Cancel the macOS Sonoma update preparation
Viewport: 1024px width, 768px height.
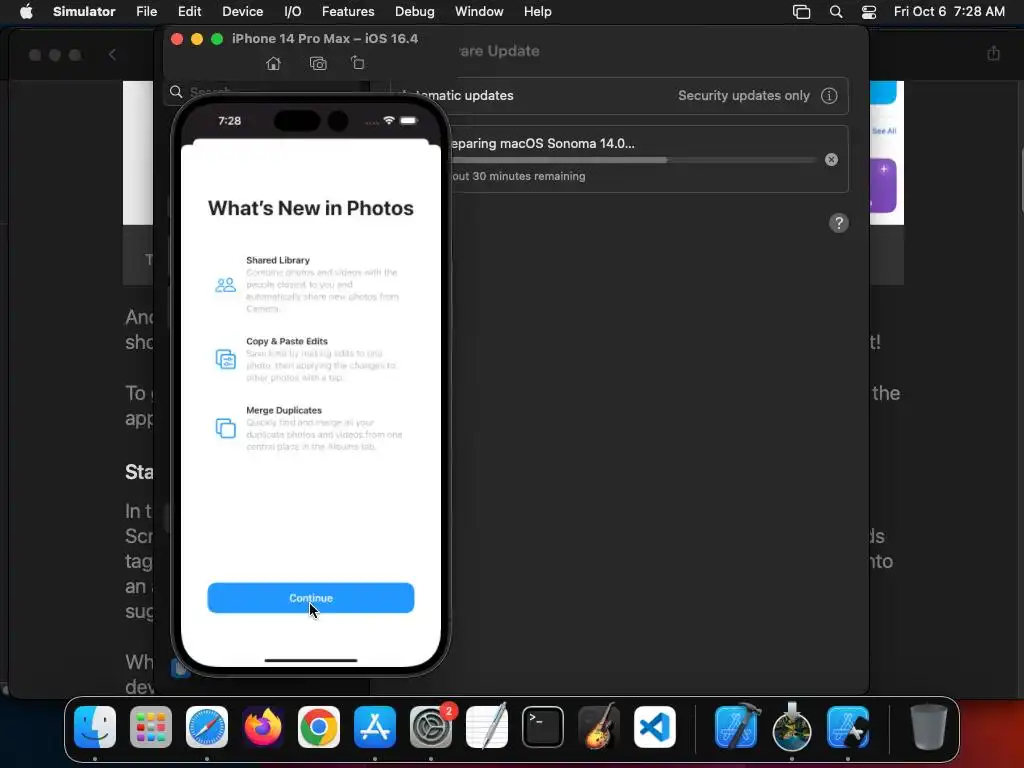tap(831, 159)
